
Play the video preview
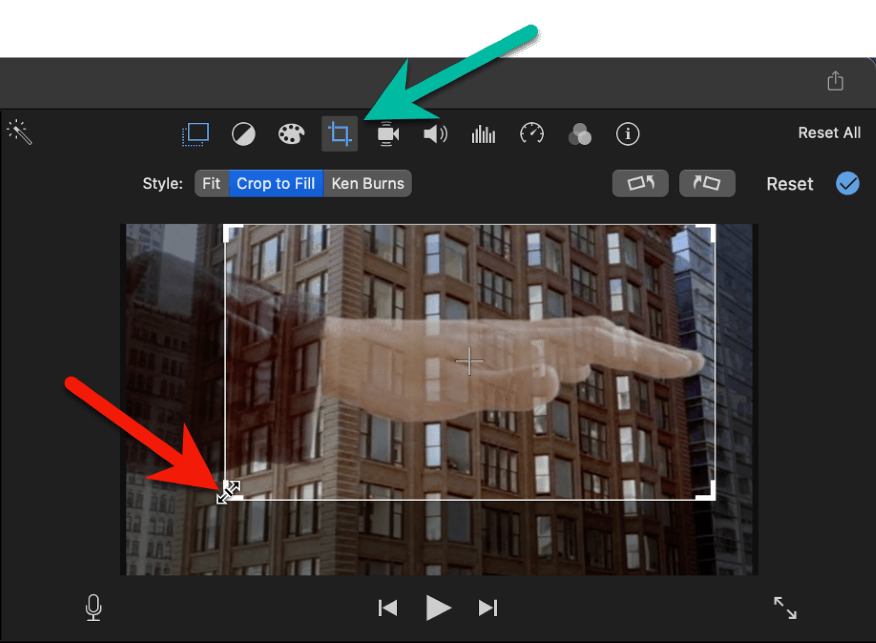click(x=438, y=608)
